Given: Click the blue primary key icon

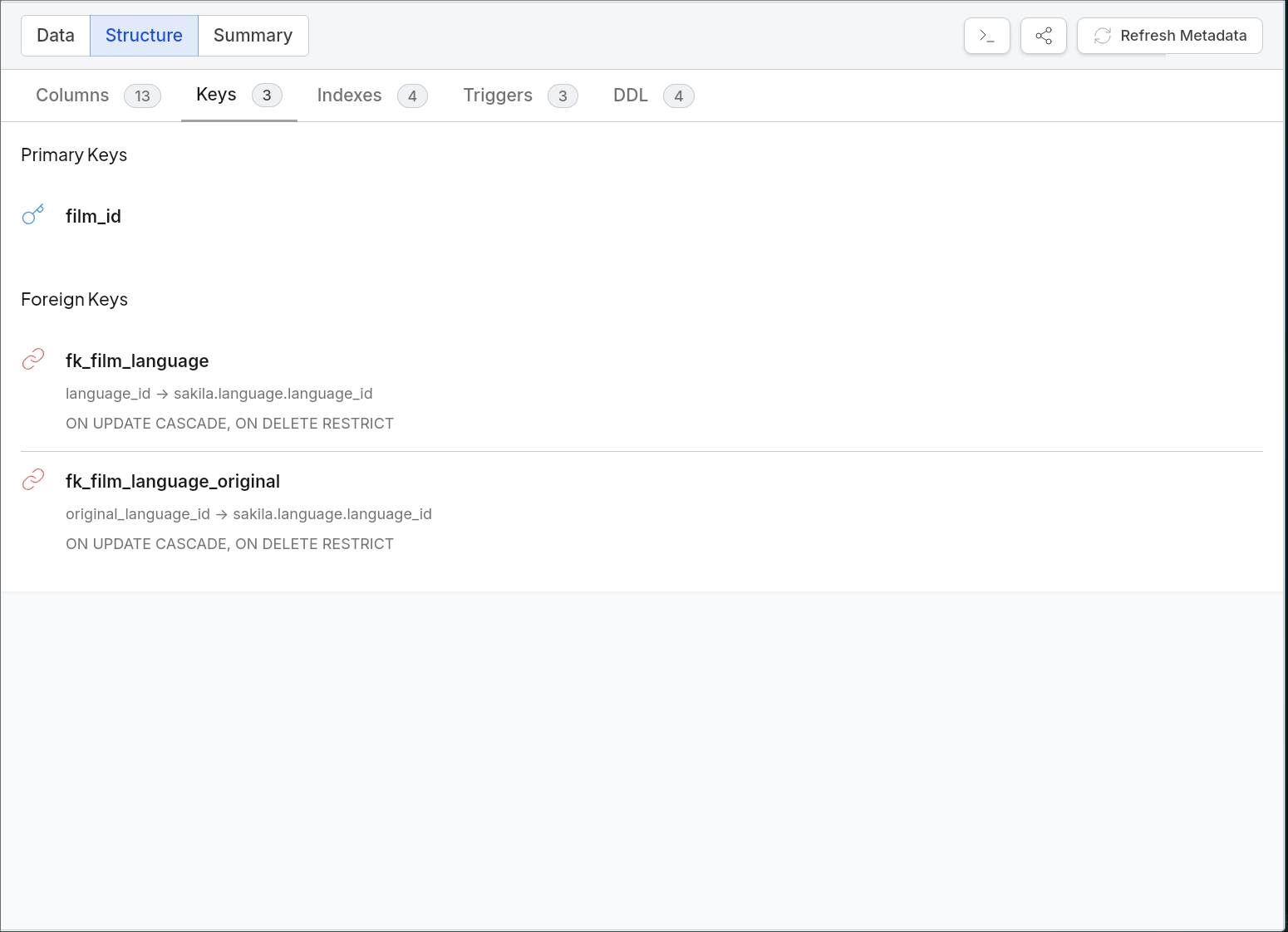Looking at the screenshot, I should click(x=33, y=215).
